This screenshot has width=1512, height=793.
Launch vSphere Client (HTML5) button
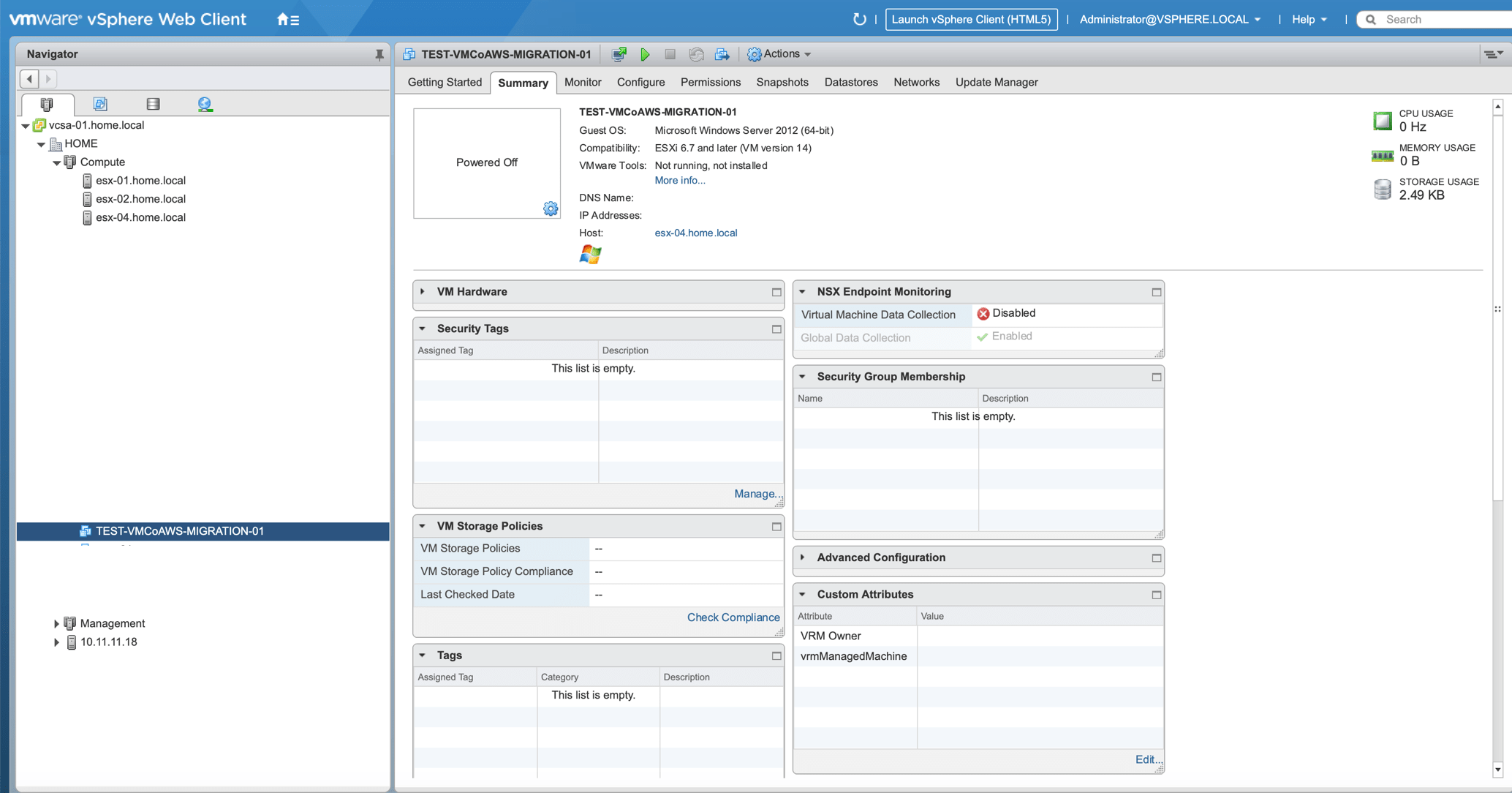pos(971,20)
